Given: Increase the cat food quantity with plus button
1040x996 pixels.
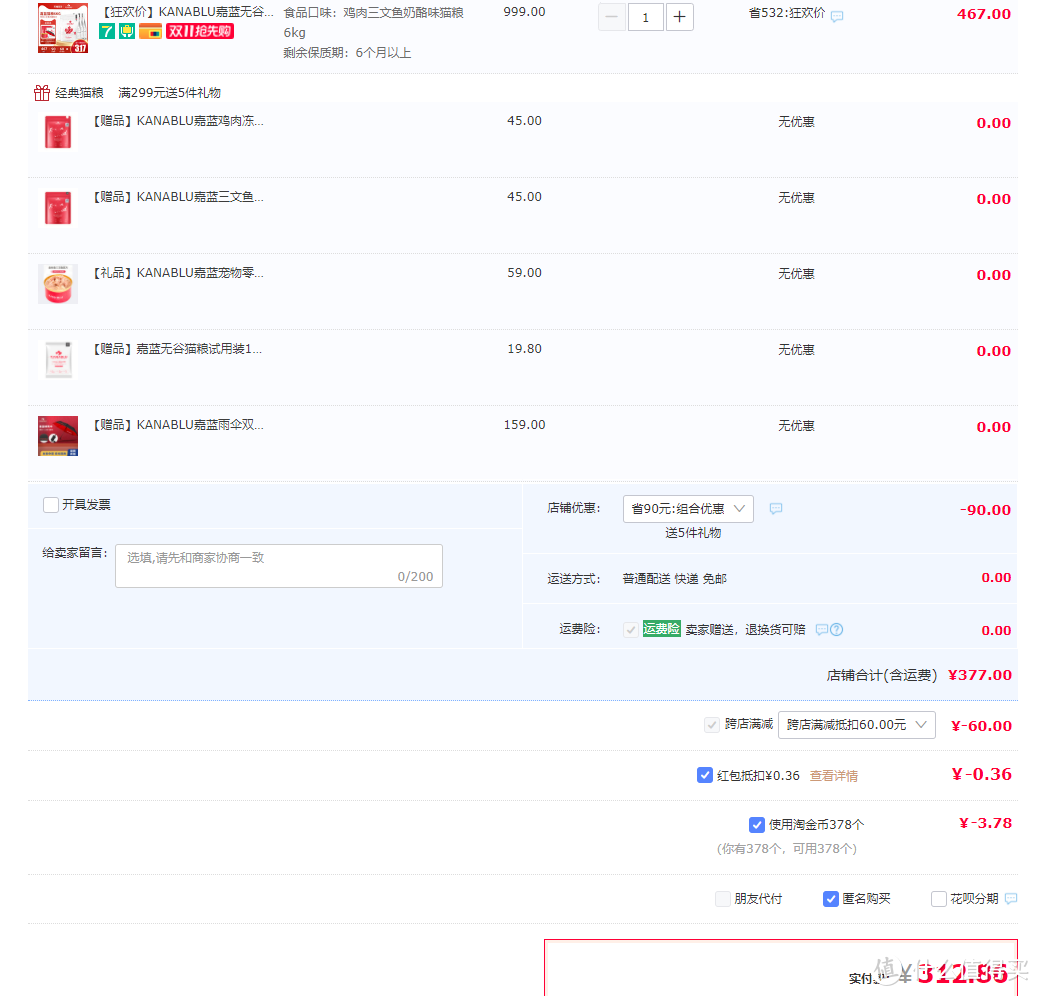Looking at the screenshot, I should tap(680, 17).
